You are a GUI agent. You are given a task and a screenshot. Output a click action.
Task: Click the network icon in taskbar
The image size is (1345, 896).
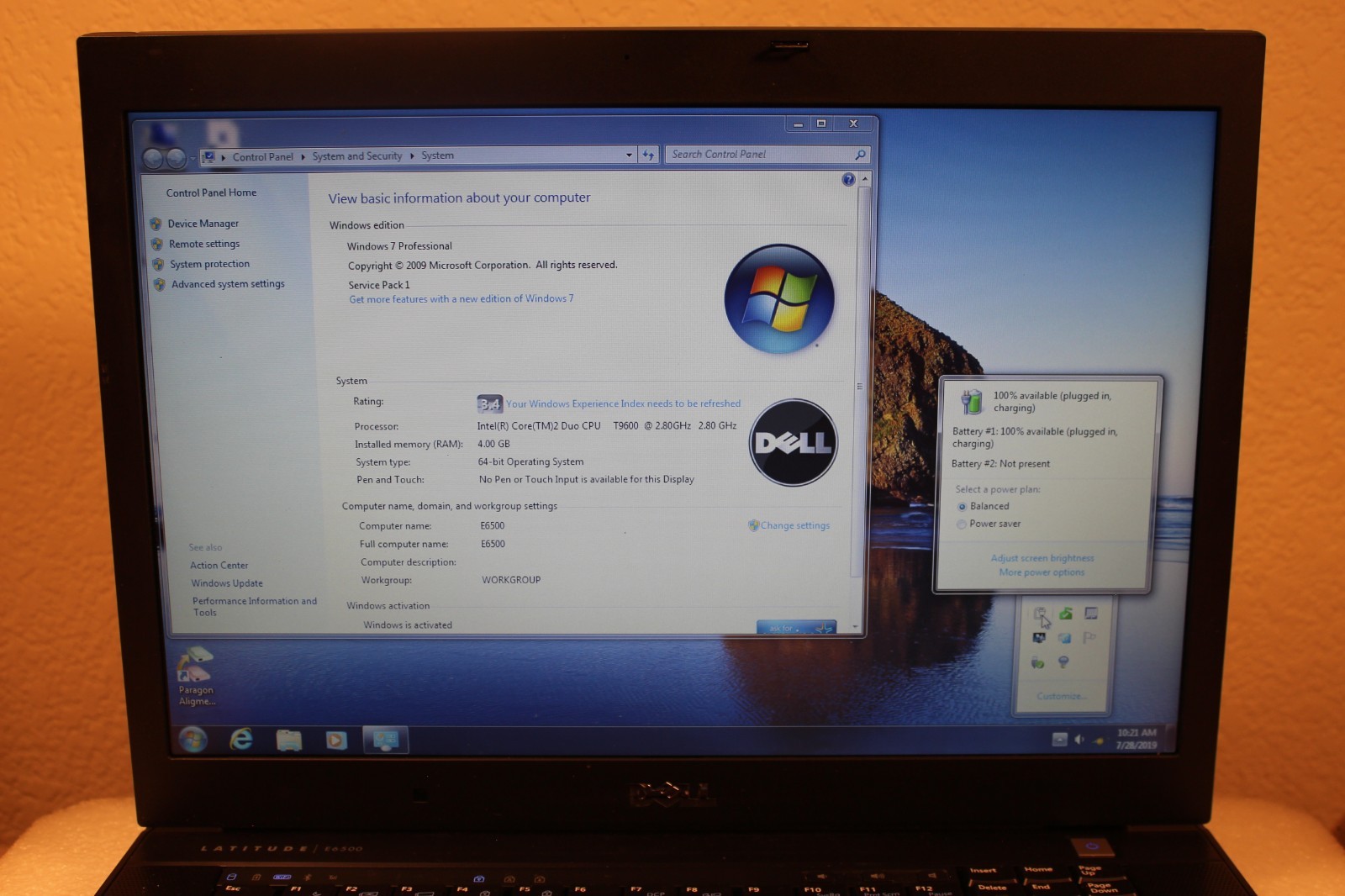tap(1099, 741)
